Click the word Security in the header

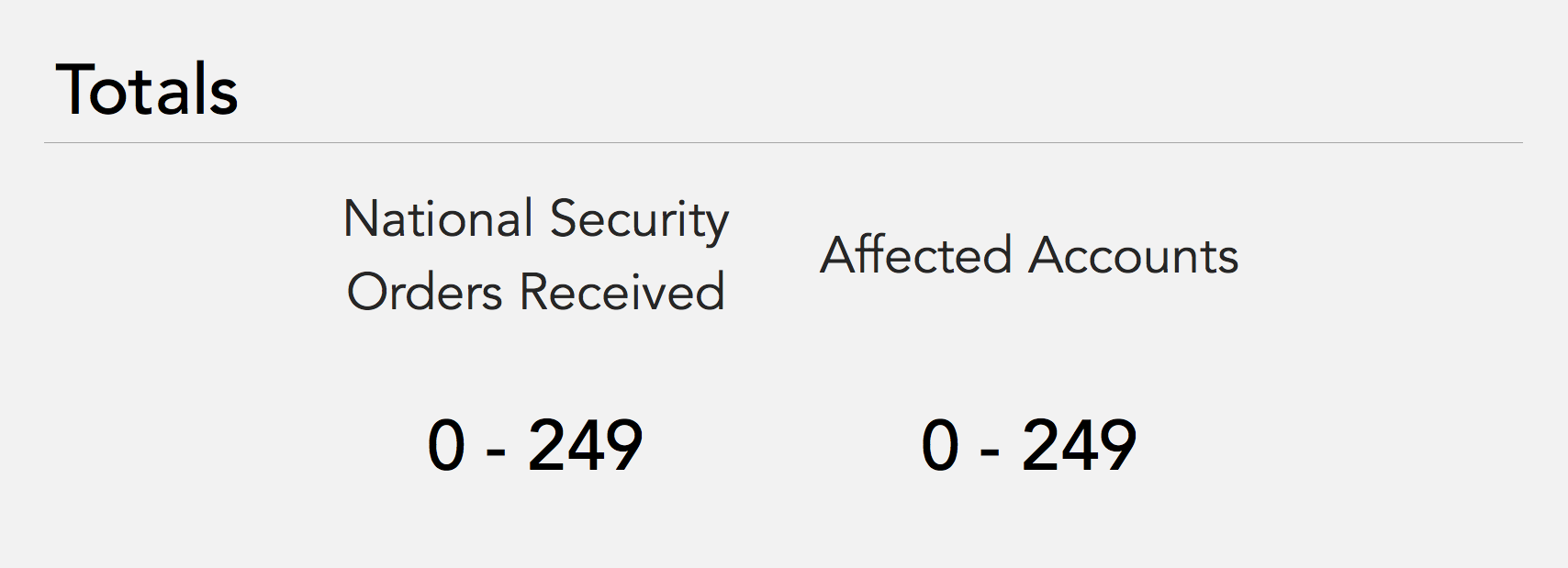click(639, 221)
